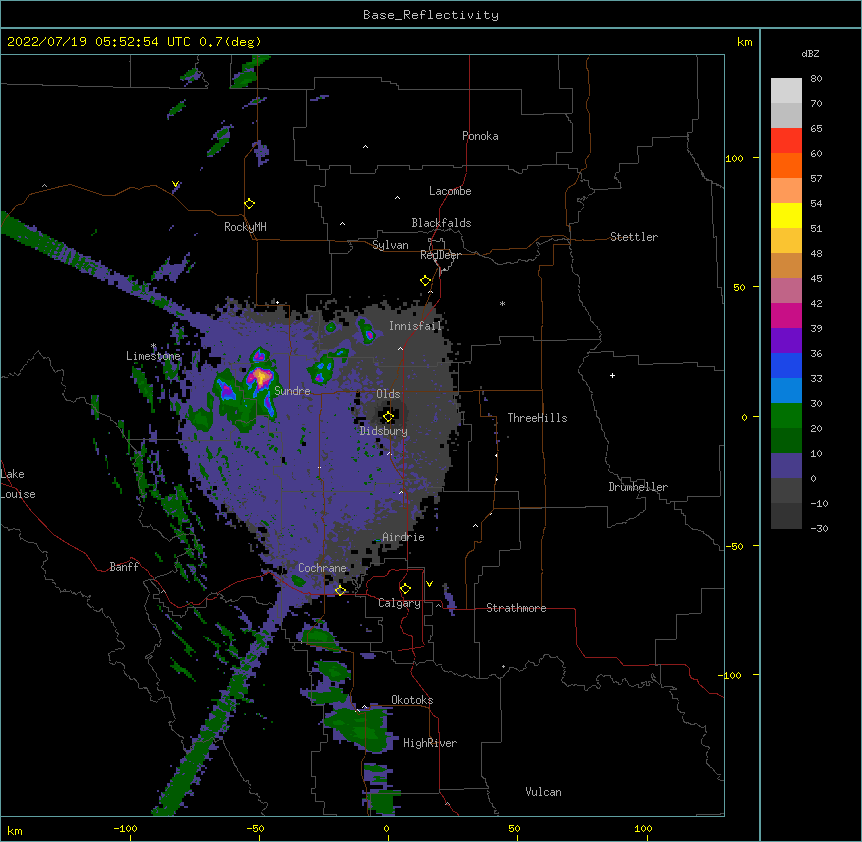The height and width of the screenshot is (842, 862).
Task: Click the yellow diamond marker above Calgary label
Action: point(405,589)
